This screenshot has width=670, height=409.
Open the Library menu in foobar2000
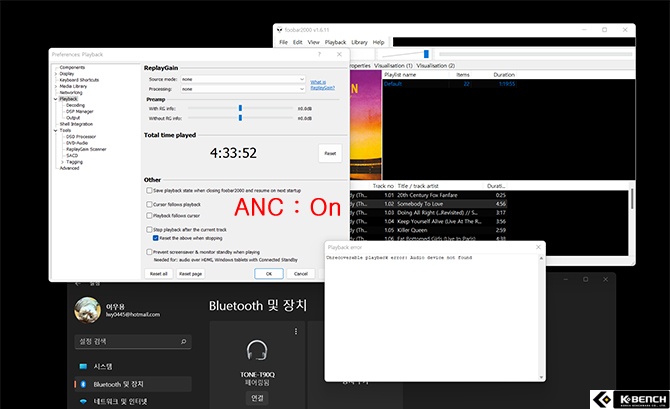click(x=359, y=42)
